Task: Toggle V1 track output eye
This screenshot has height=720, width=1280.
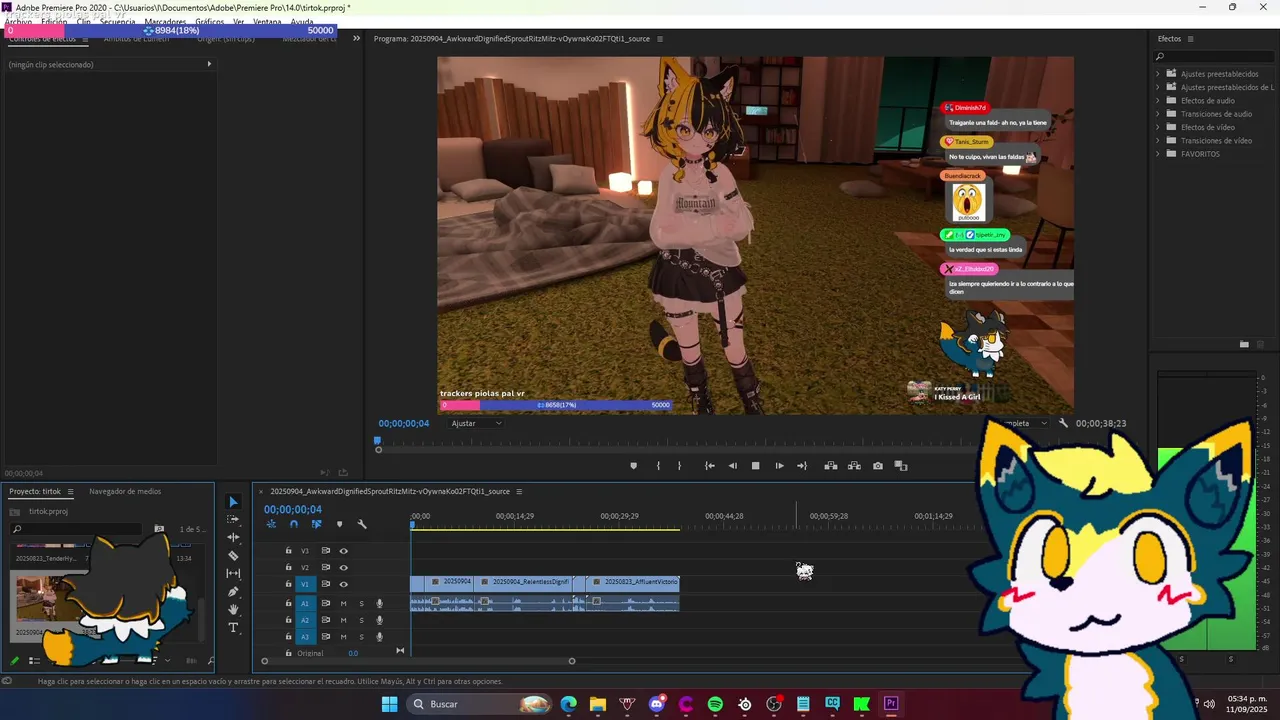Action: tap(343, 584)
